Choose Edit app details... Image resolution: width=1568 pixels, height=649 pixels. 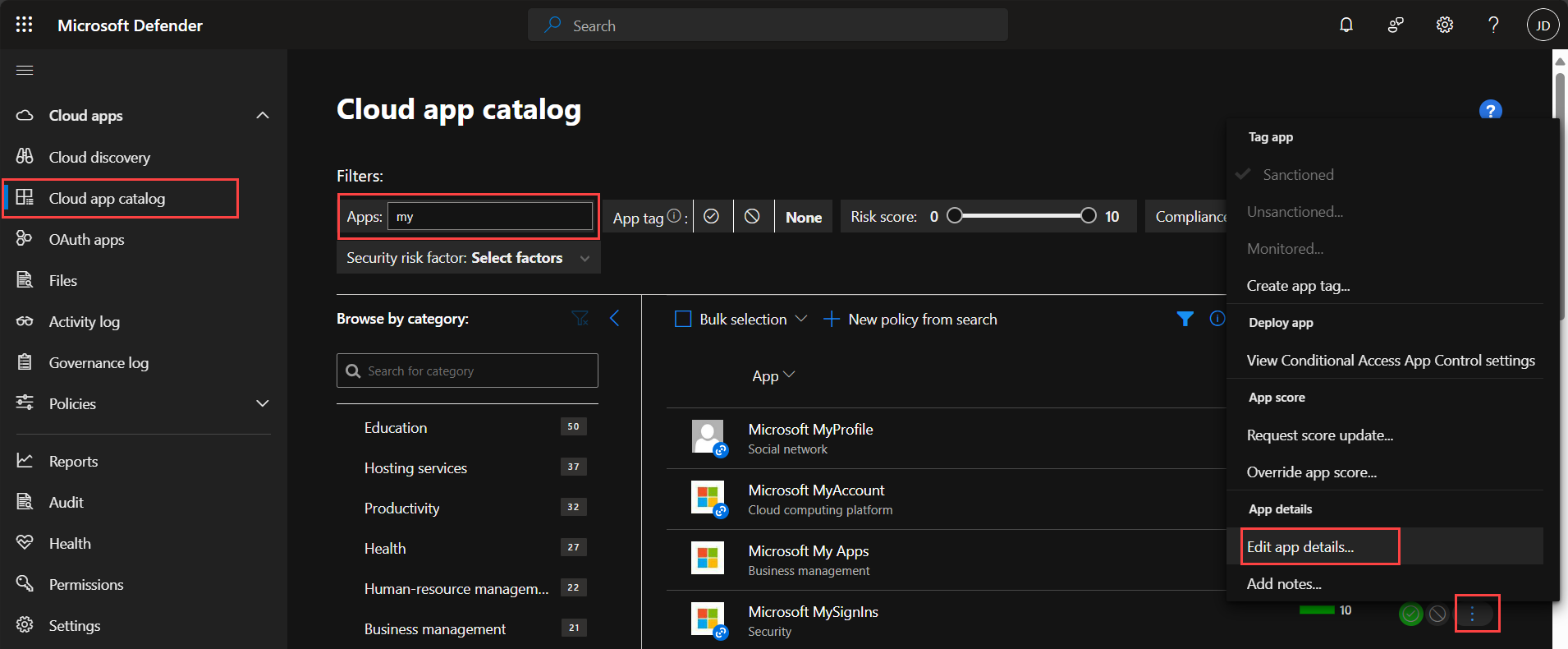pos(1300,547)
